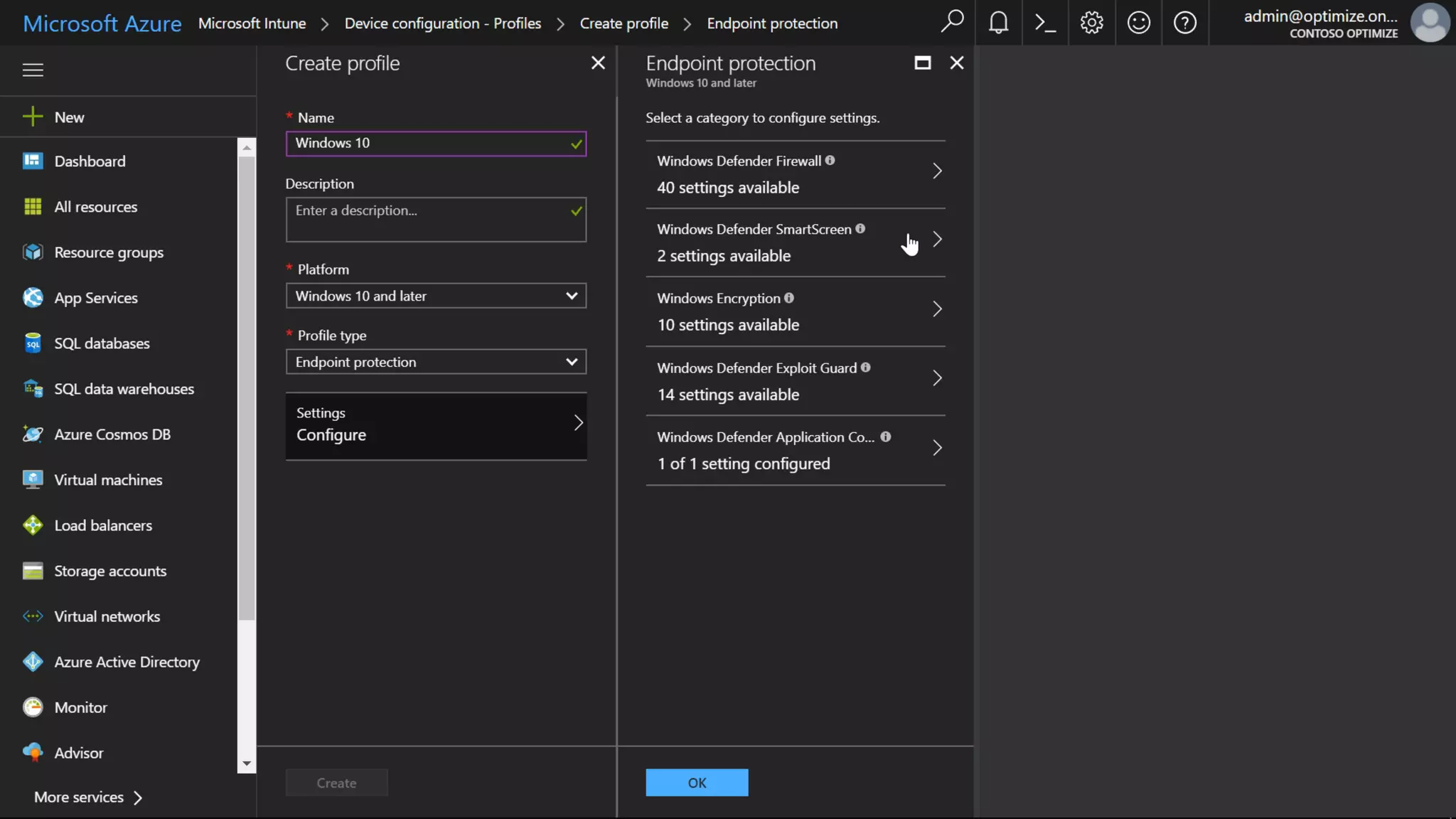
Task: Click the Description text box
Action: (436, 220)
